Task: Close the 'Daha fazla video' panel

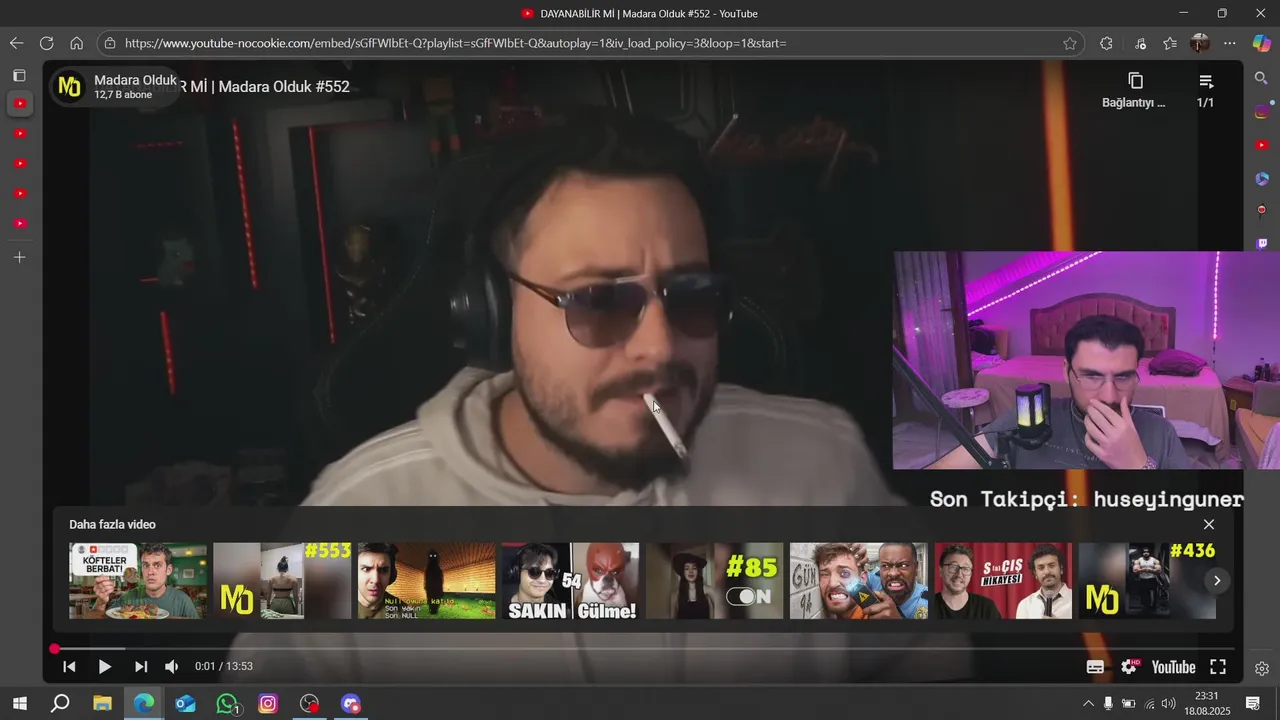Action: pos(1208,524)
